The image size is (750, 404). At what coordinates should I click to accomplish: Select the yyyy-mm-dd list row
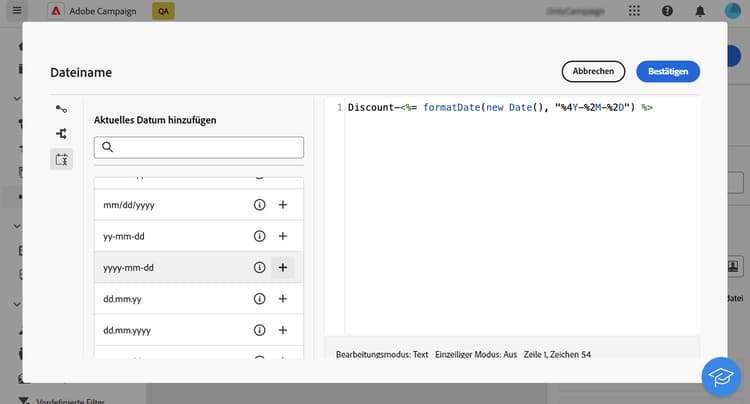(x=199, y=267)
